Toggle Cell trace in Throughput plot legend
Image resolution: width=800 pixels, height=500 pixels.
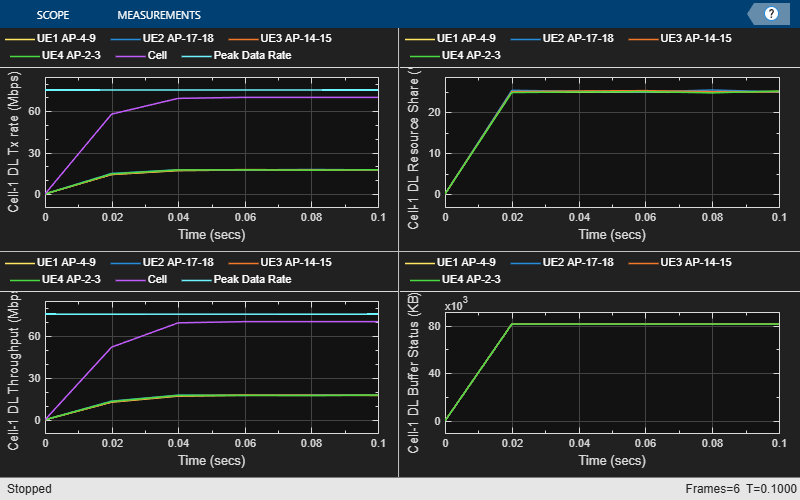pyautogui.click(x=153, y=279)
